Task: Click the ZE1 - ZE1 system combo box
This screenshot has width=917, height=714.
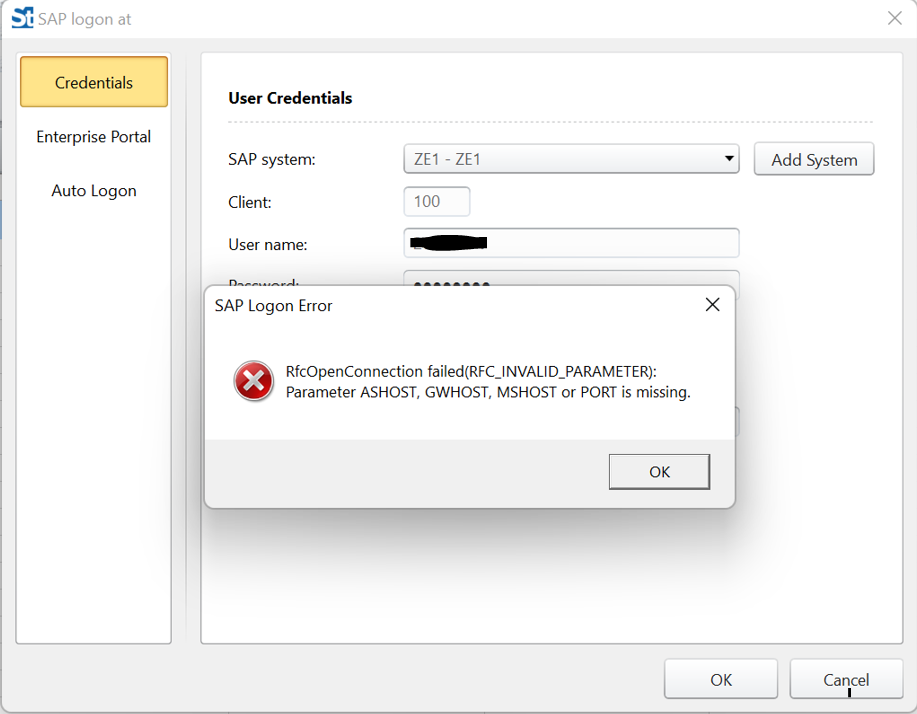Action: pyautogui.click(x=560, y=159)
